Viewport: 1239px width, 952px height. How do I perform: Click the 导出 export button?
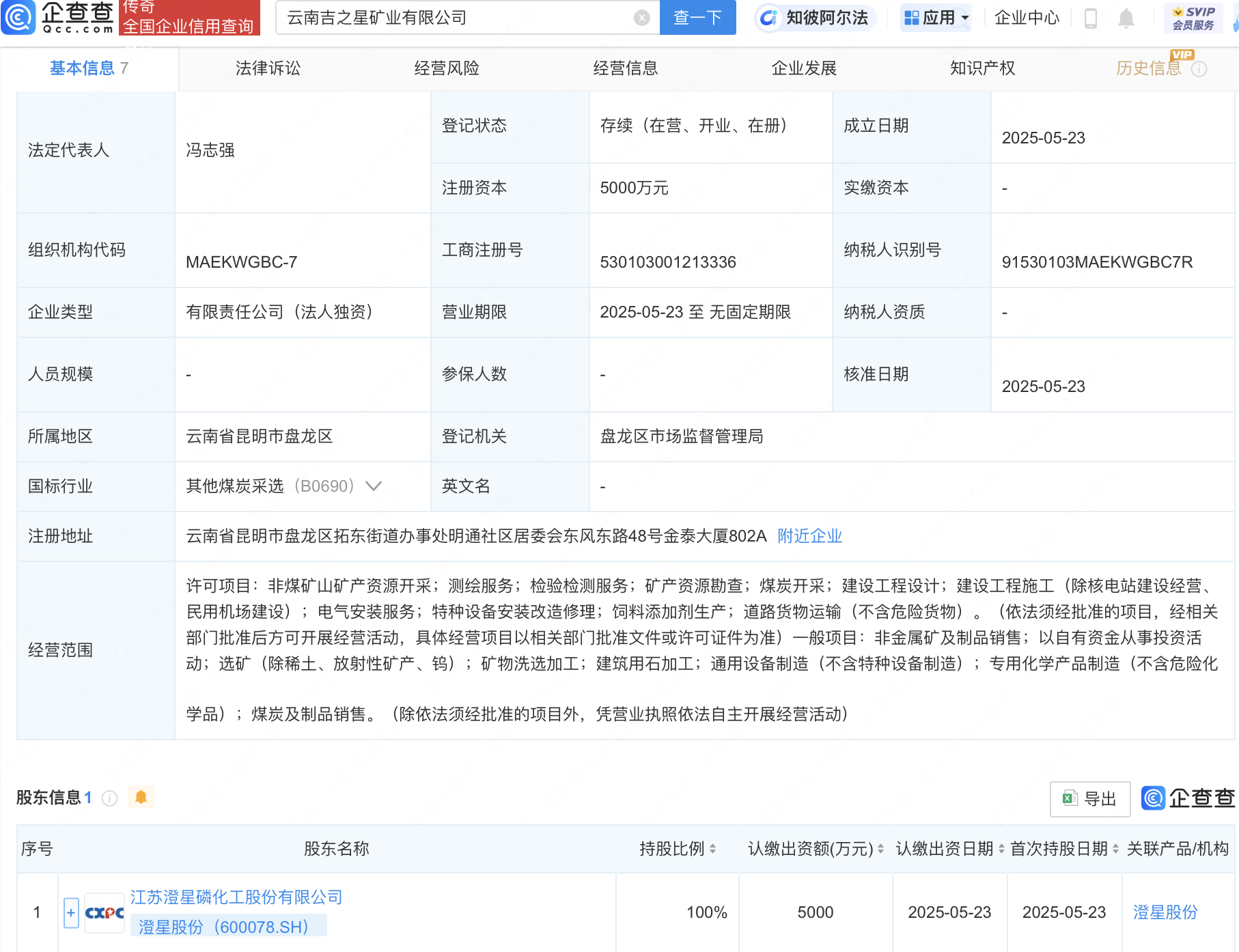(1090, 799)
